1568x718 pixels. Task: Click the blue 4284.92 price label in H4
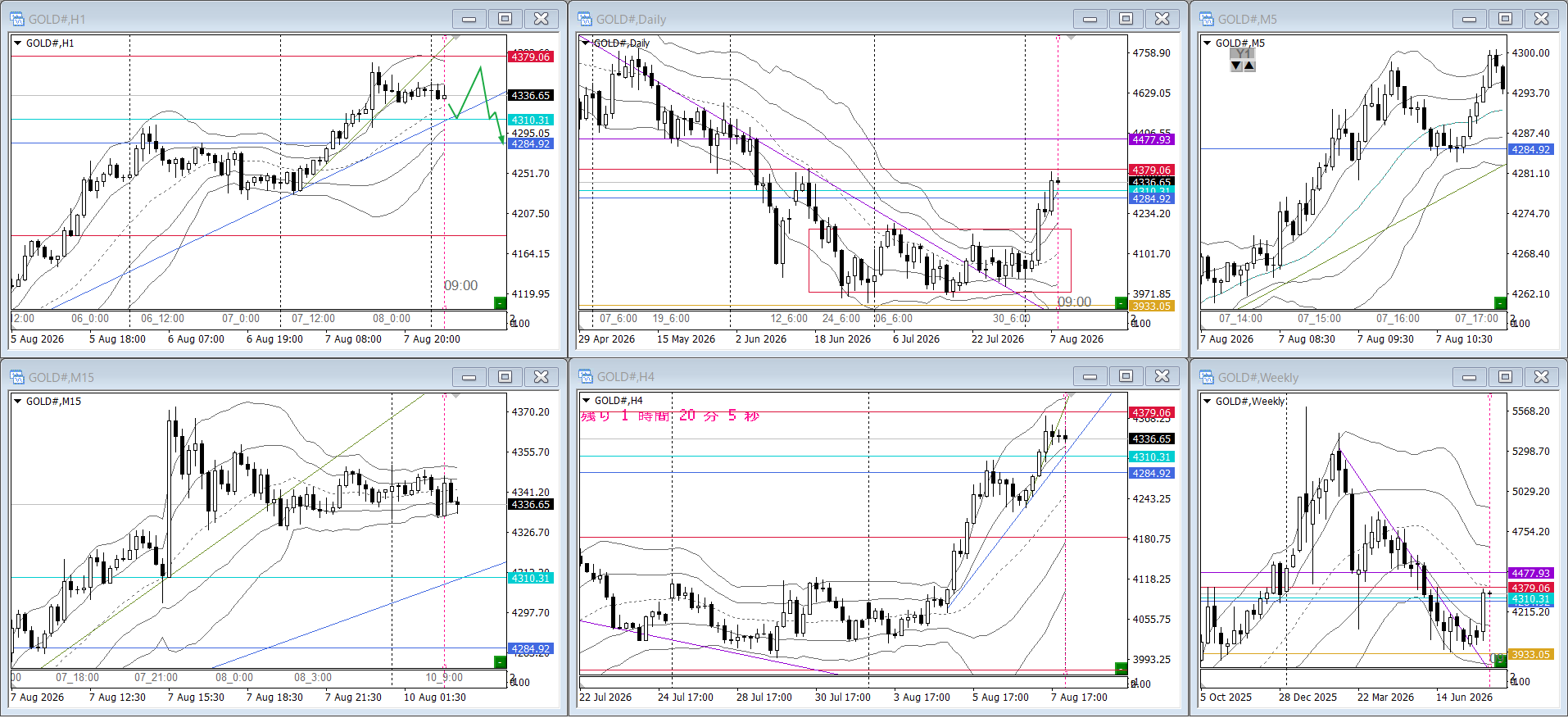(1152, 473)
